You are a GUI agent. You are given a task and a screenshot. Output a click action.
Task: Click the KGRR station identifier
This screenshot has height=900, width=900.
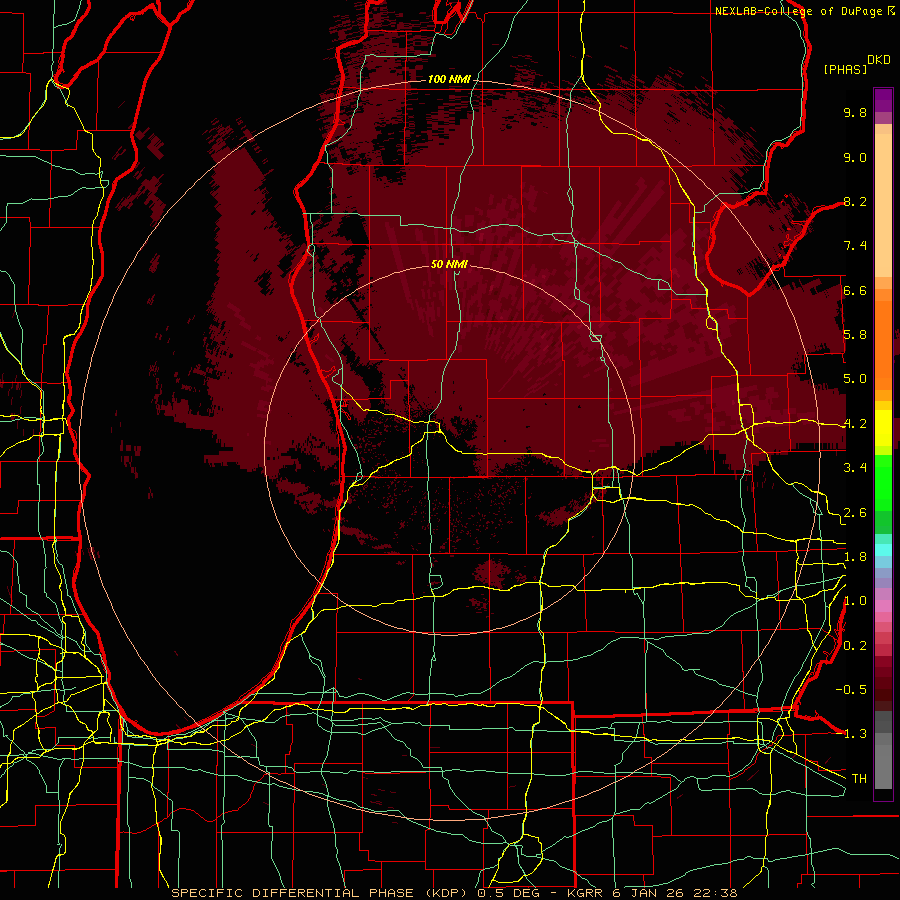pyautogui.click(x=585, y=893)
